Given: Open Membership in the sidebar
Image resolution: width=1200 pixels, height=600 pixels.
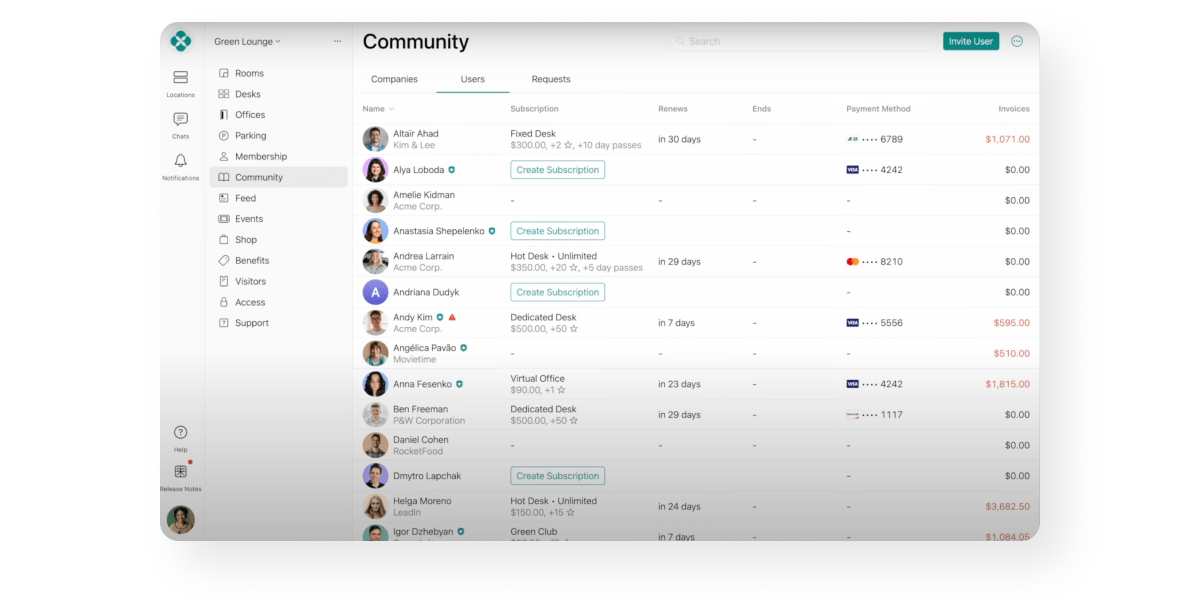Looking at the screenshot, I should (x=260, y=157).
